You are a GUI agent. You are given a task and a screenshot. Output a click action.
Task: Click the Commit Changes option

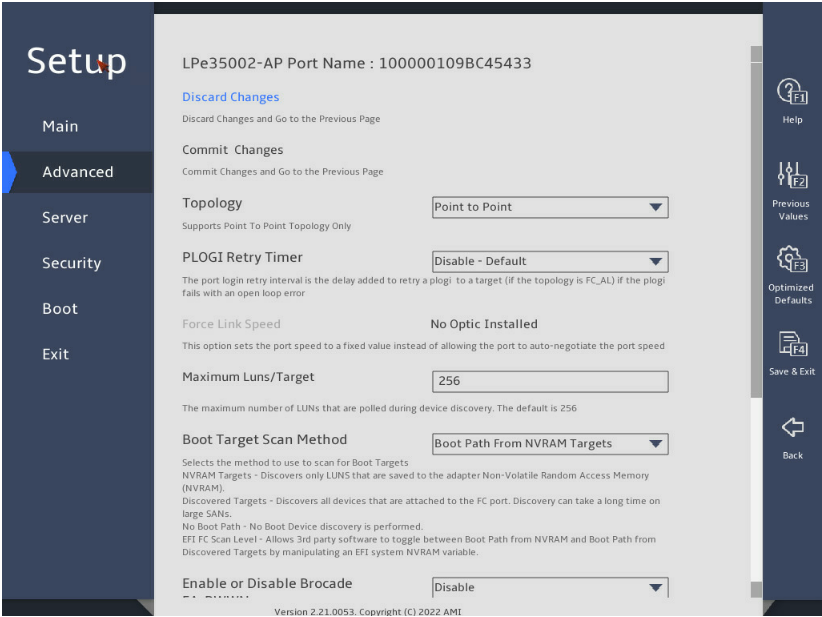(x=233, y=150)
